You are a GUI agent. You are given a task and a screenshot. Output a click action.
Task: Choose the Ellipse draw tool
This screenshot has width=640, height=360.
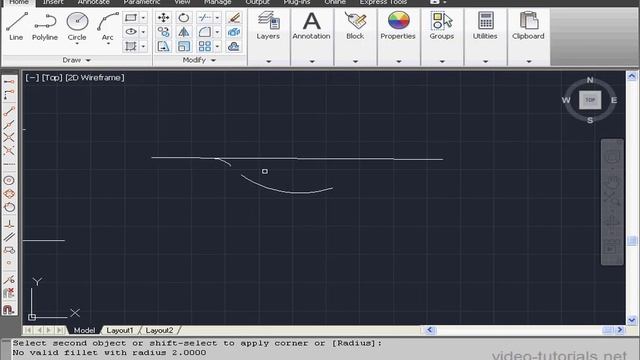tap(131, 31)
